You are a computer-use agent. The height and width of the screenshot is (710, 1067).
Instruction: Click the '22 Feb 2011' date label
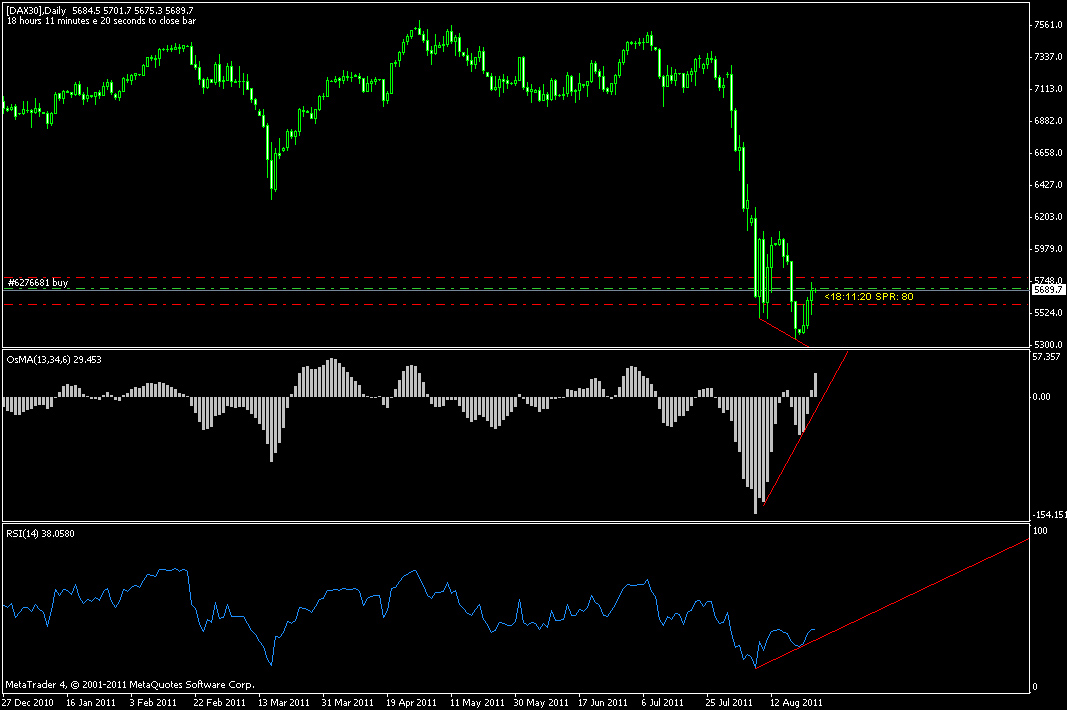(x=219, y=703)
